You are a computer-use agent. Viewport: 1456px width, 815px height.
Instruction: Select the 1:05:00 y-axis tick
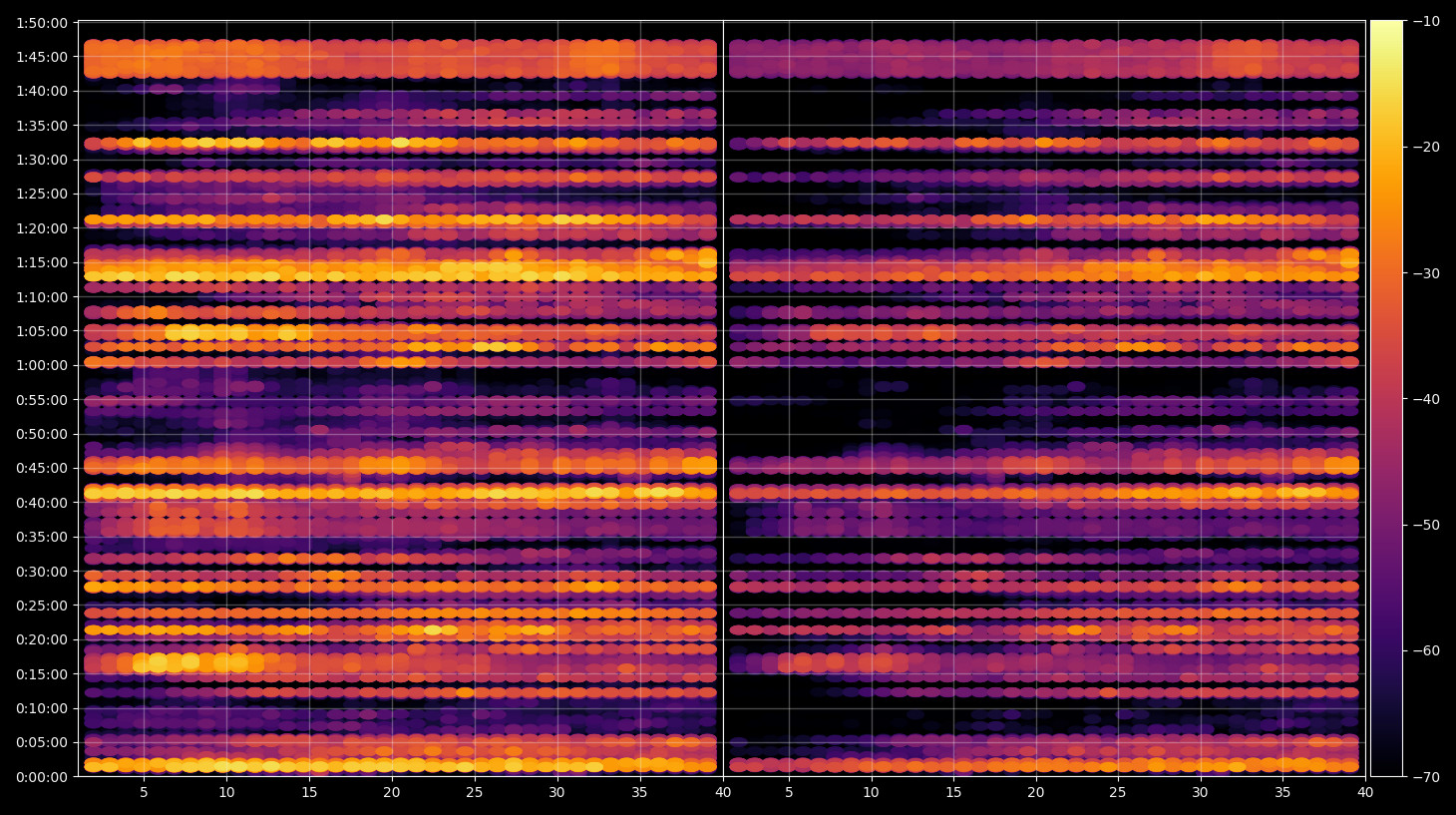42,331
